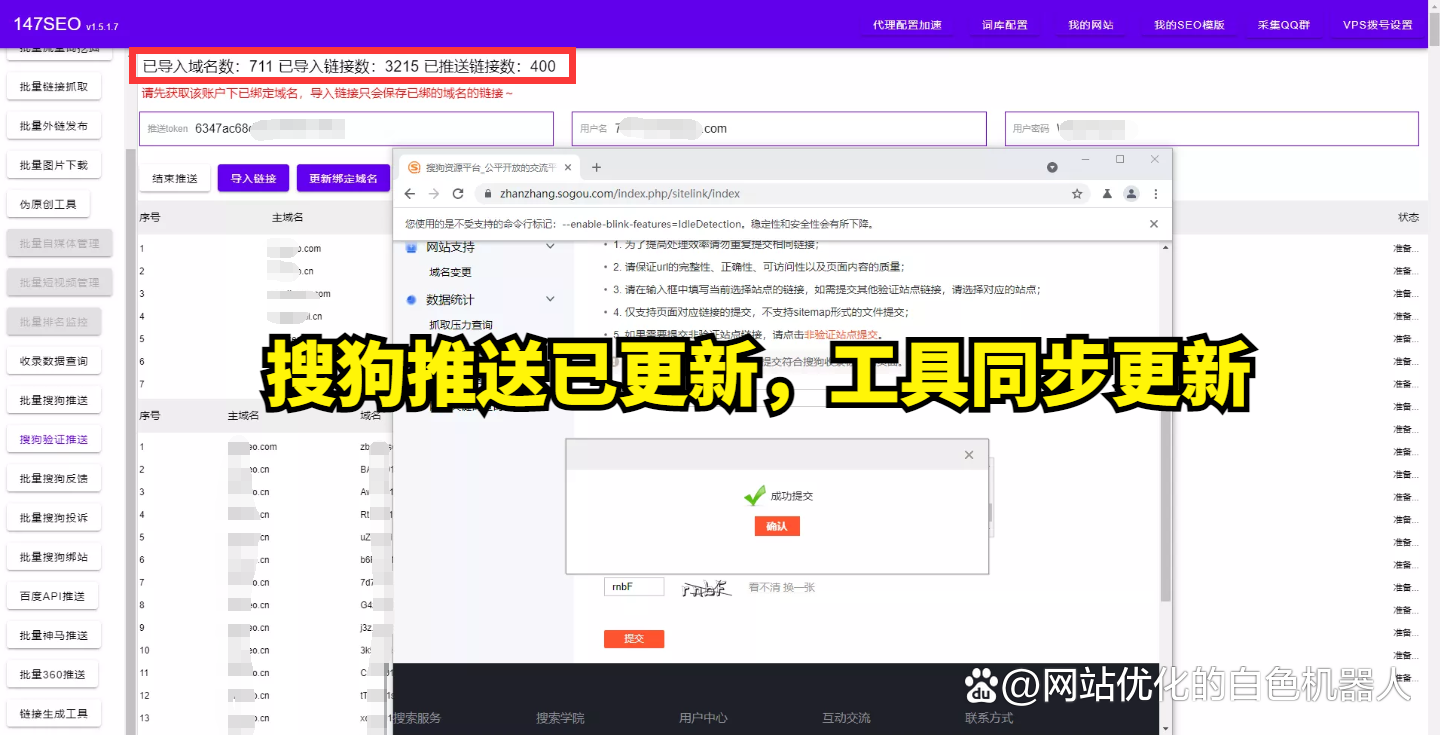Select 批量链接抓取 in left sidebar
The width and height of the screenshot is (1440, 735).
tap(54, 87)
